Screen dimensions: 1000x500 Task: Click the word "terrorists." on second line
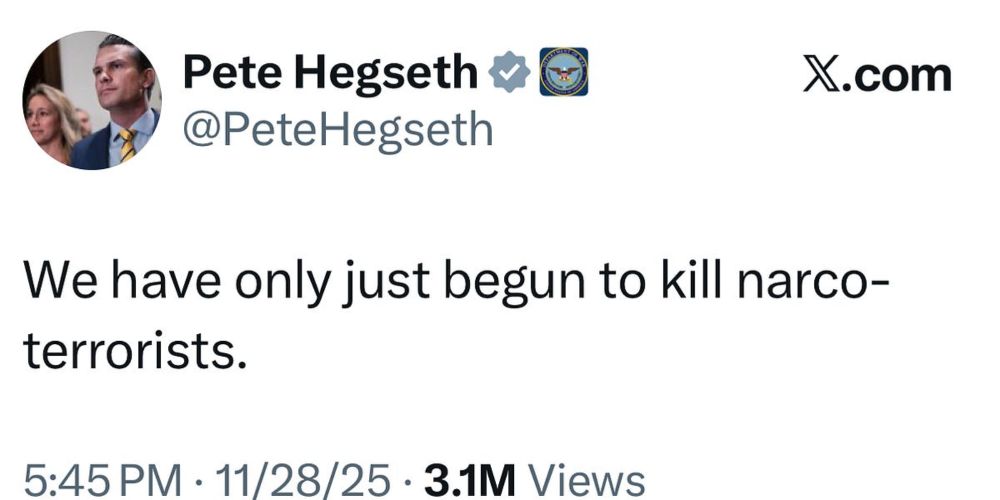tap(135, 351)
